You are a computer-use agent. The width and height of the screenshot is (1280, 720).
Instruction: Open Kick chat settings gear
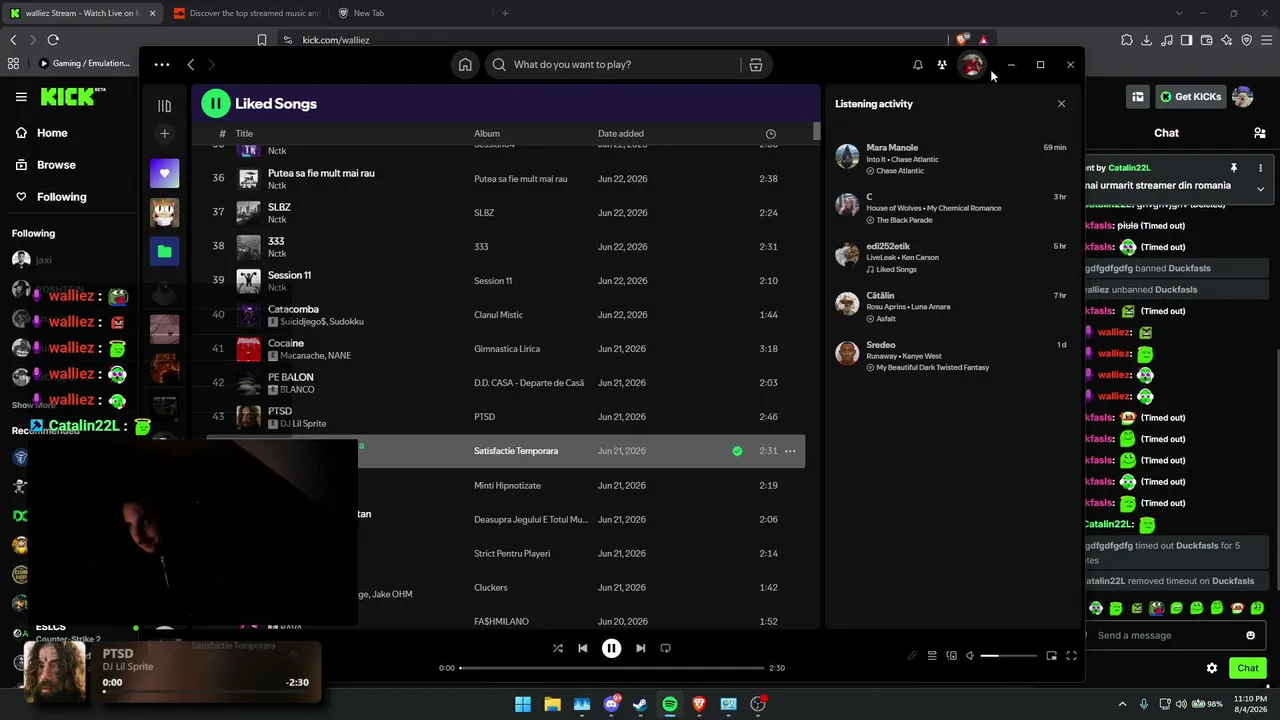(1212, 668)
